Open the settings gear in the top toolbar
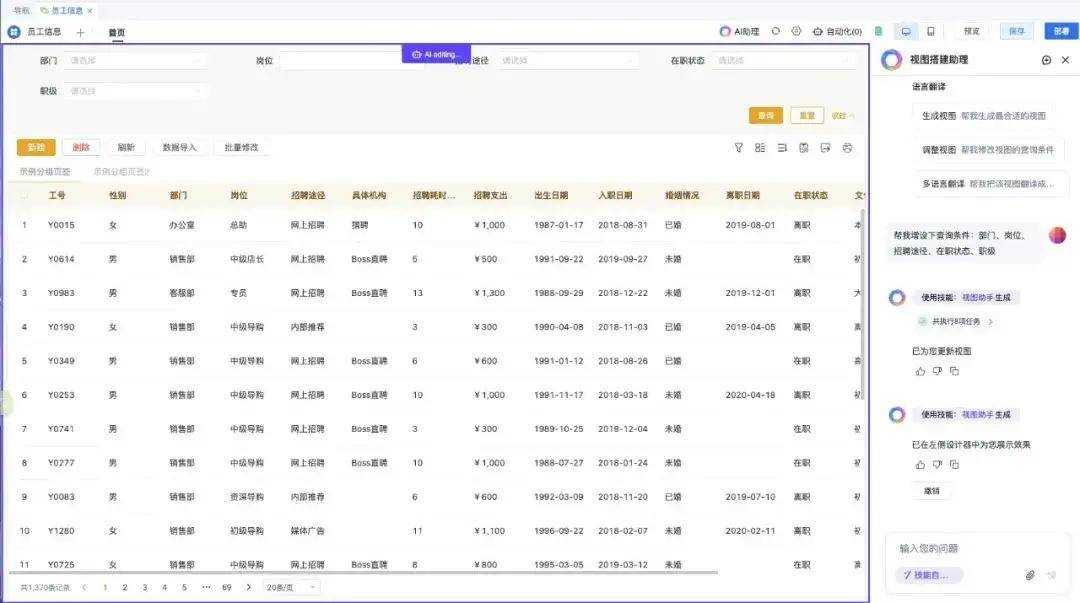The height and width of the screenshot is (603, 1080). (795, 31)
